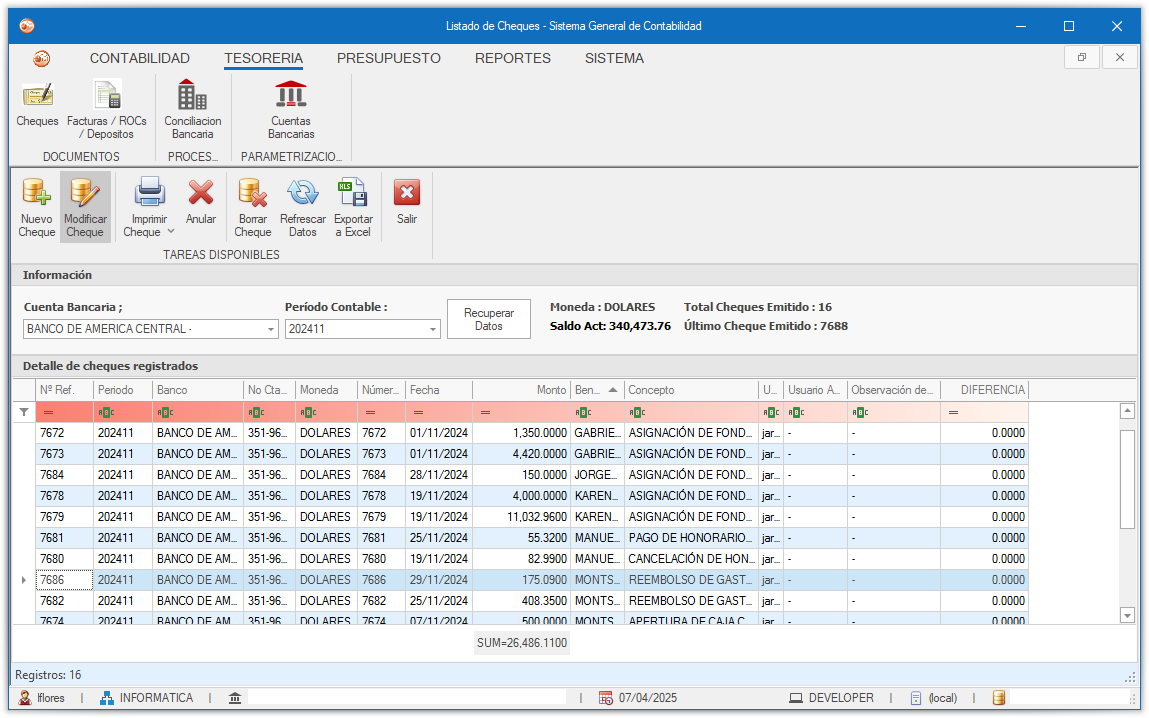The width and height of the screenshot is (1149, 718).
Task: Select monto cell 4,420.0000
Action: [522, 454]
